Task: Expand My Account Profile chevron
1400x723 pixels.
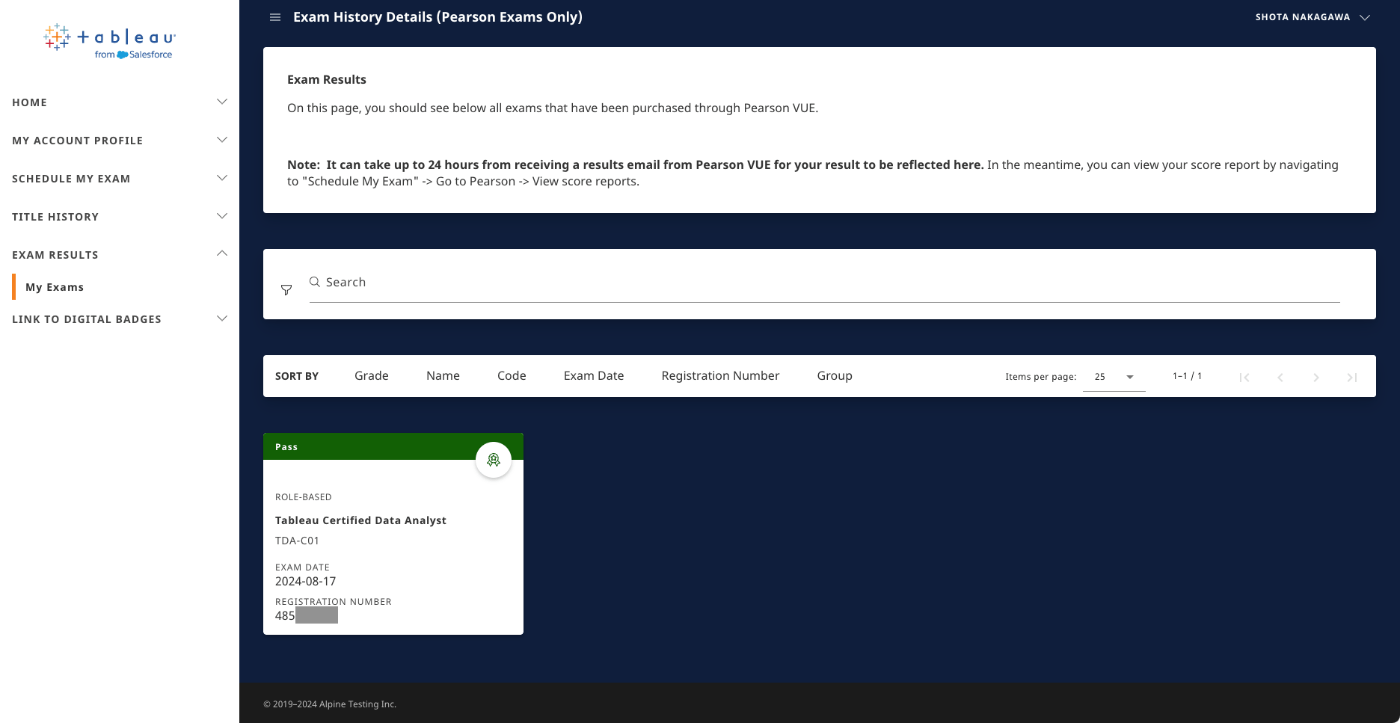Action: pyautogui.click(x=222, y=140)
